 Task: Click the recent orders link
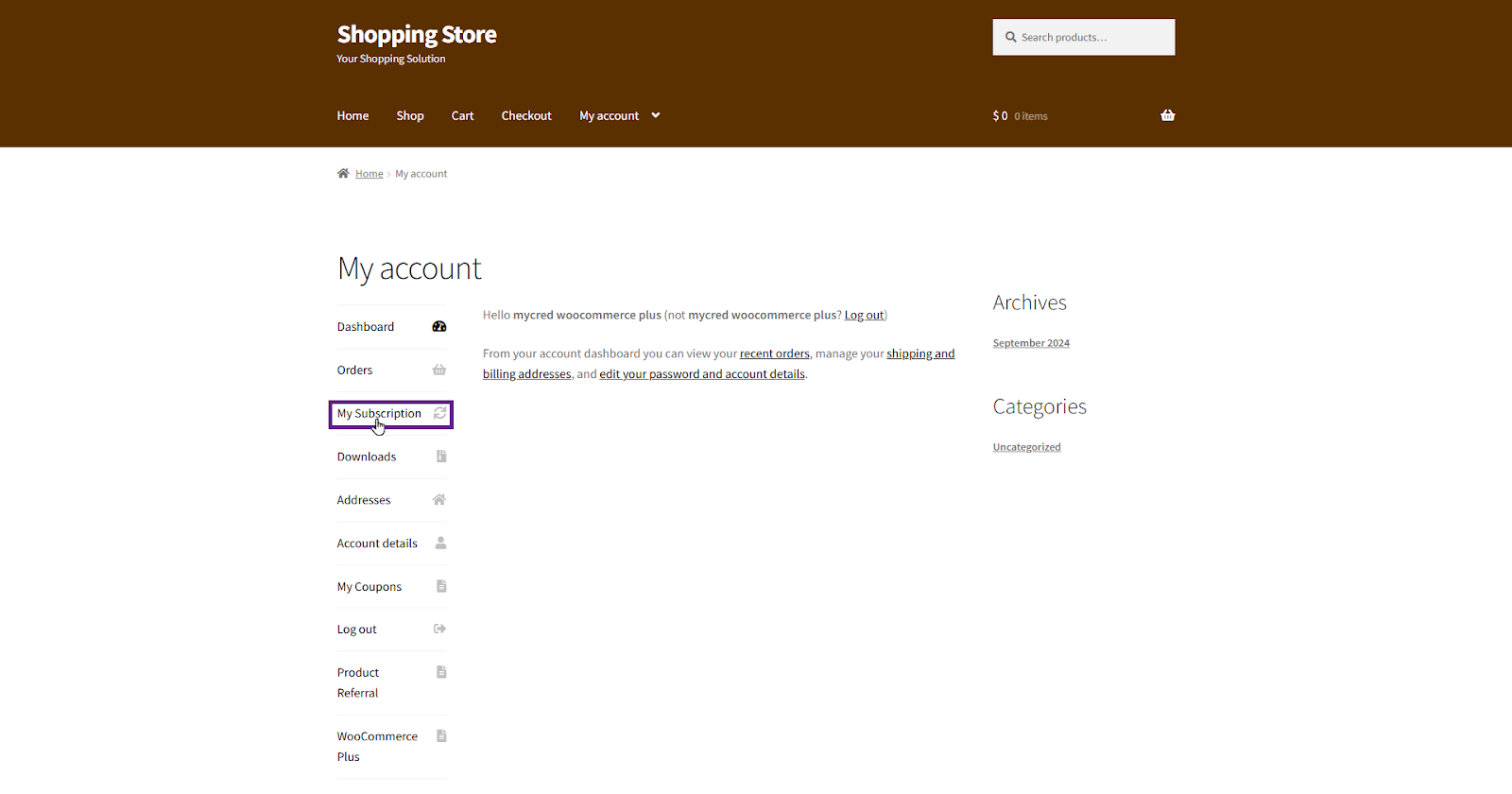point(774,354)
